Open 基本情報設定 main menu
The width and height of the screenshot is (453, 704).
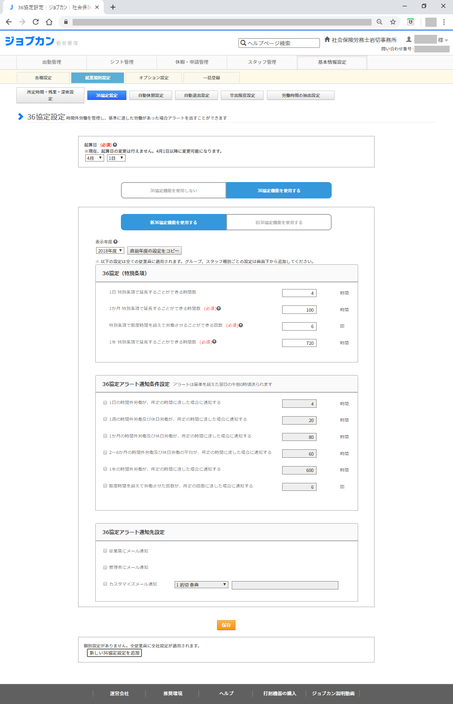pyautogui.click(x=332, y=62)
